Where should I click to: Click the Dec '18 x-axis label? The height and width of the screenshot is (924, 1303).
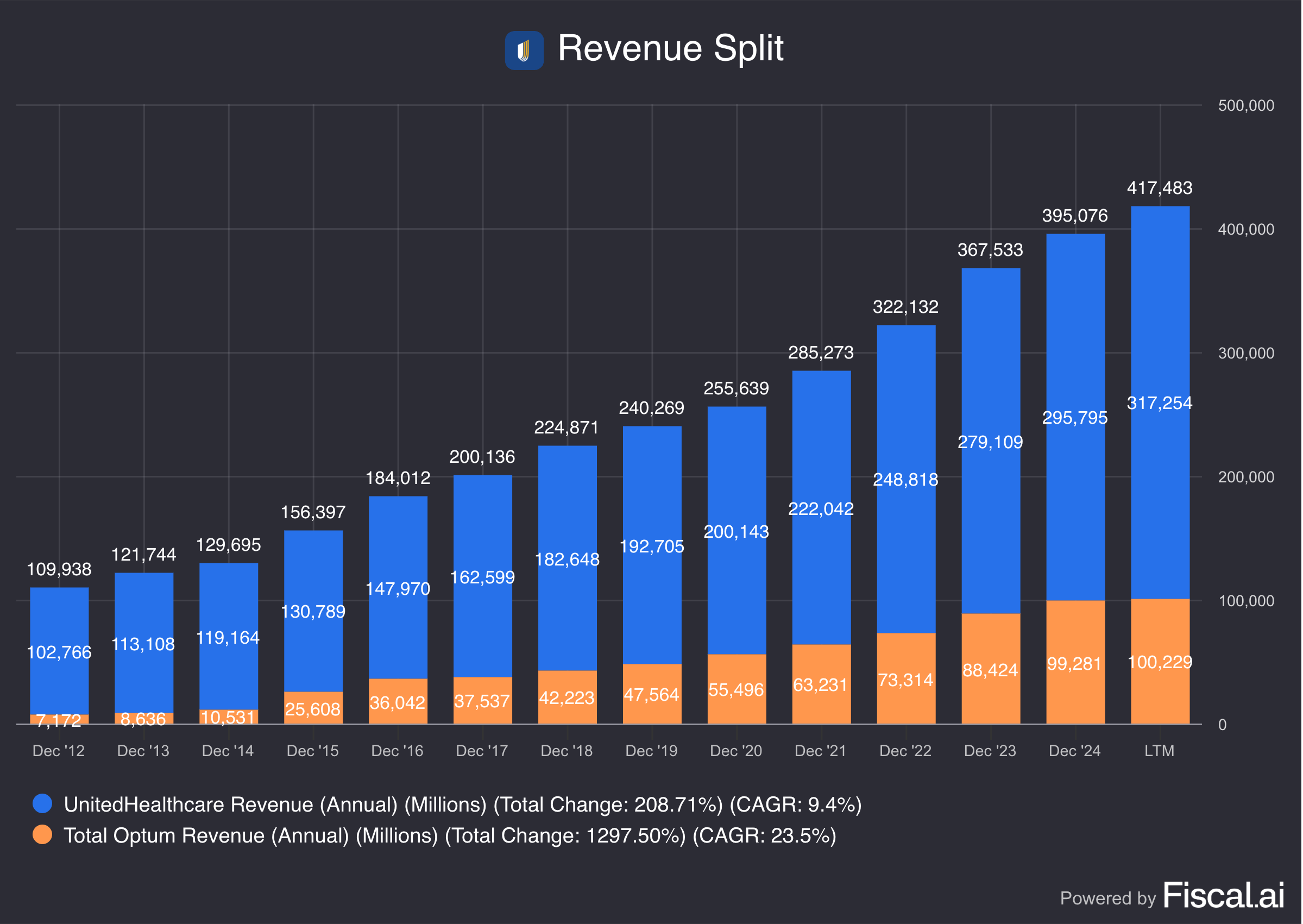[x=566, y=751]
